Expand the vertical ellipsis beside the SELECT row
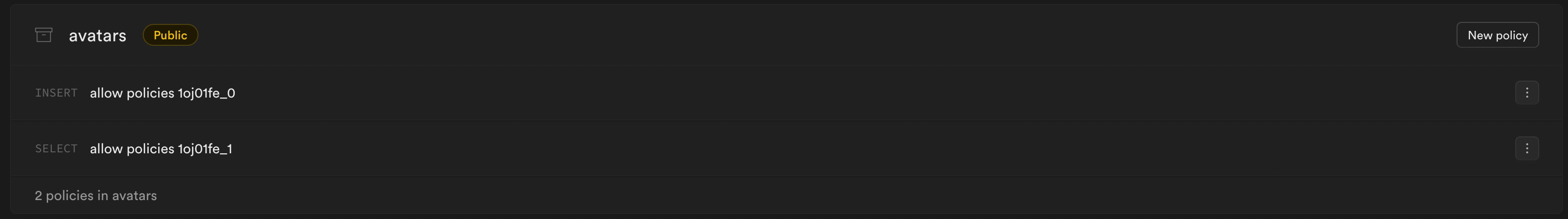Screen dimensions: 1568x219 click(x=1526, y=148)
